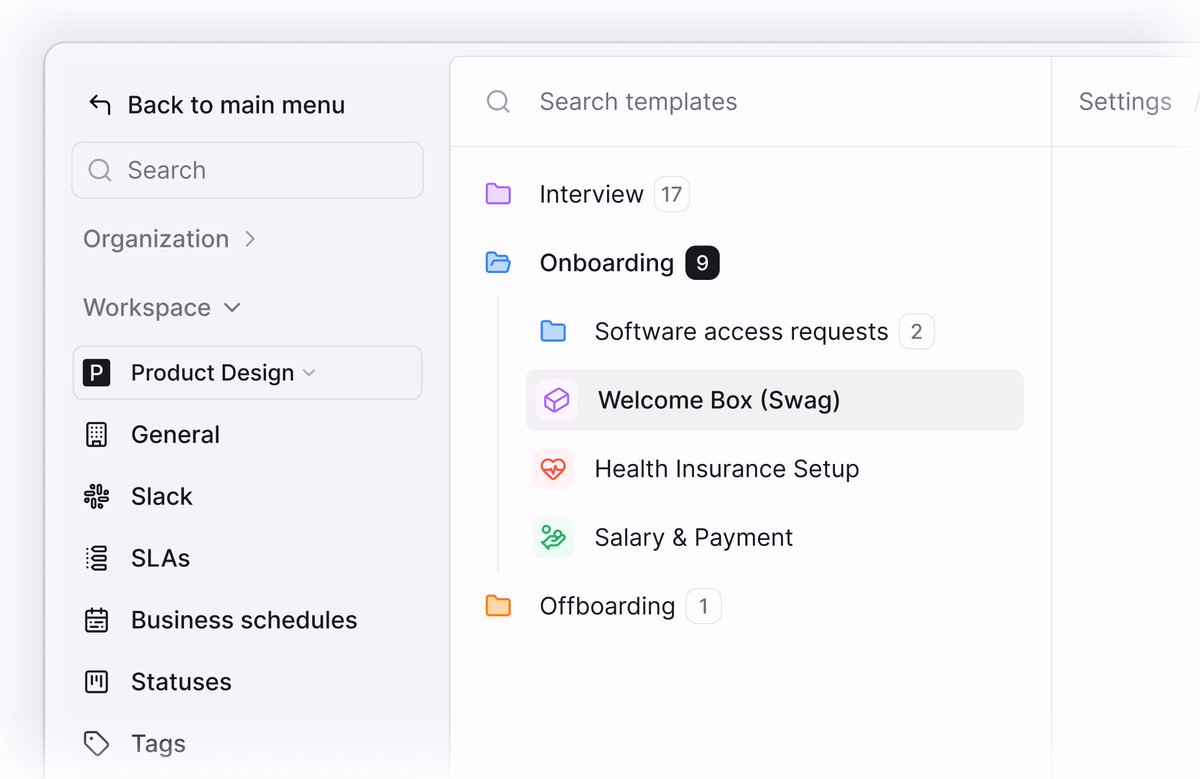
Task: Click the Product Design dropdown chevron
Action: tap(309, 373)
